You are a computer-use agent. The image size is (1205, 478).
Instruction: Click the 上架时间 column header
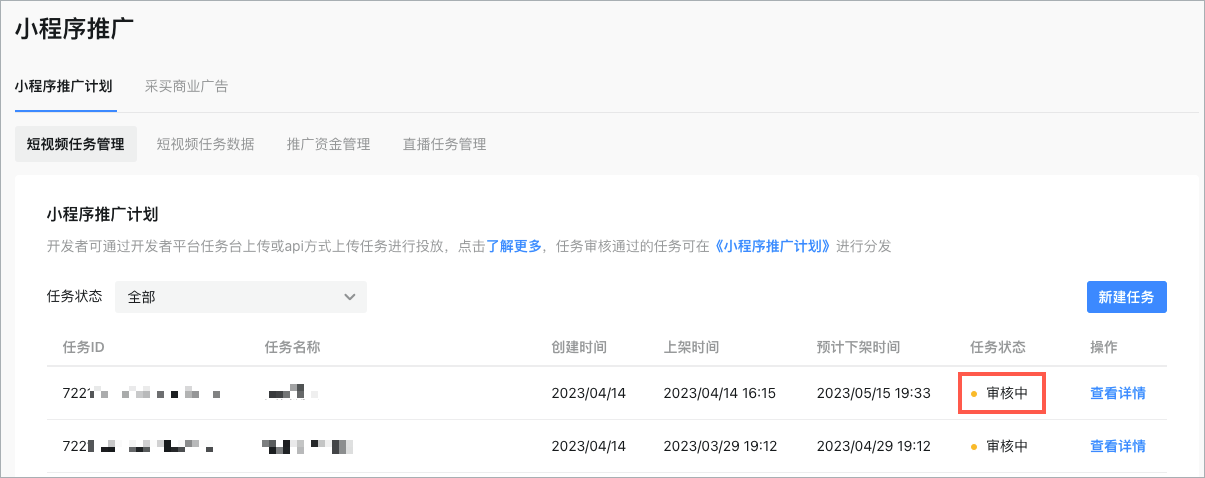point(691,347)
